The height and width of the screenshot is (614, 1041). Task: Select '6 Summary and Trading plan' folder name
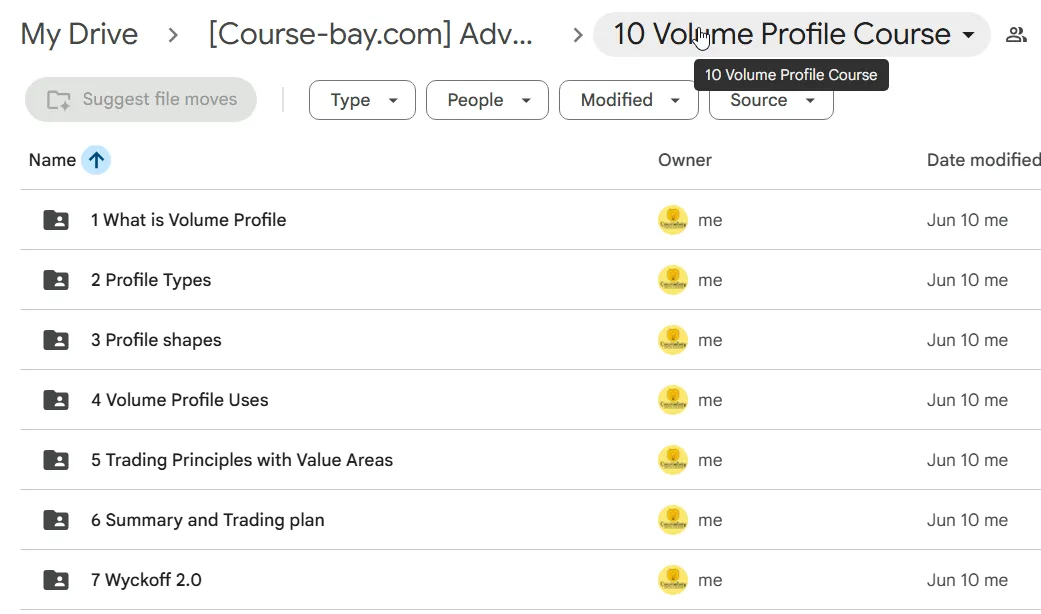click(208, 520)
